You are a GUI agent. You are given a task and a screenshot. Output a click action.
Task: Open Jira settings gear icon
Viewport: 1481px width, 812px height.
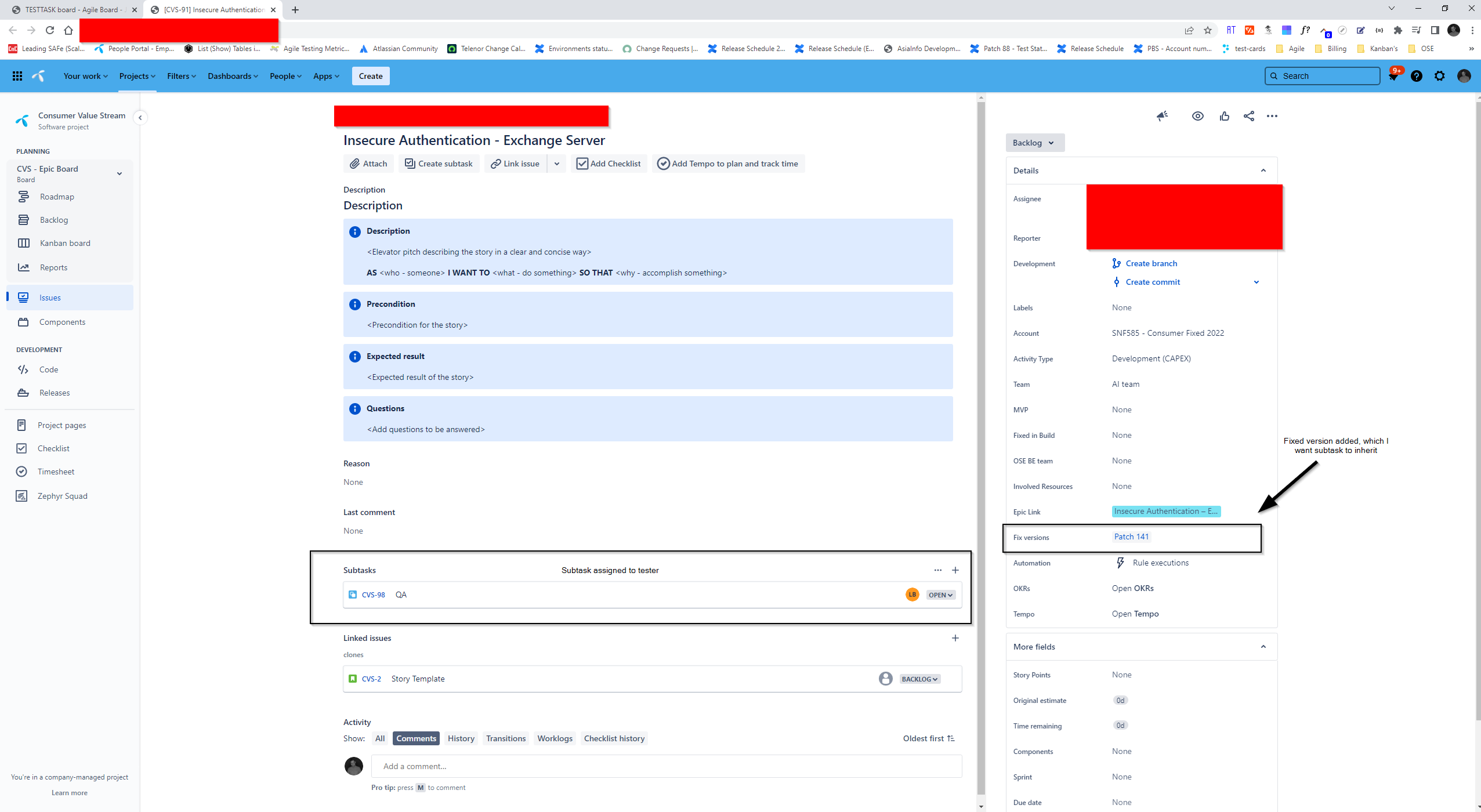click(x=1440, y=76)
